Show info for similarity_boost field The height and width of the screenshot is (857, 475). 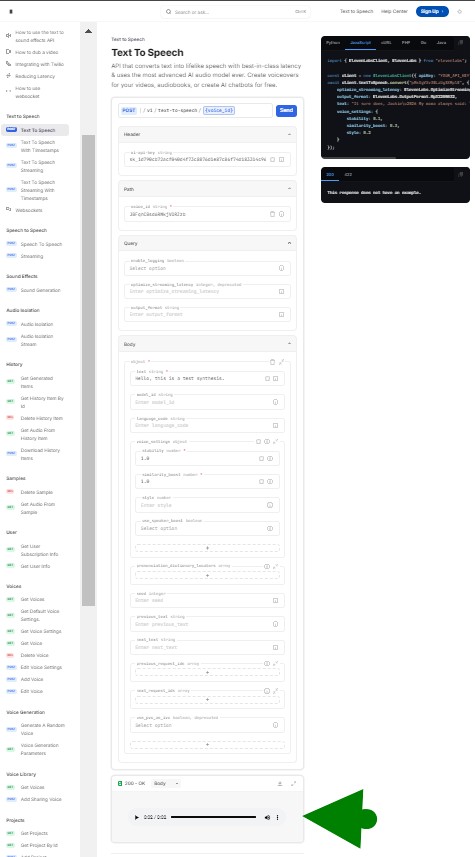[x=269, y=482]
